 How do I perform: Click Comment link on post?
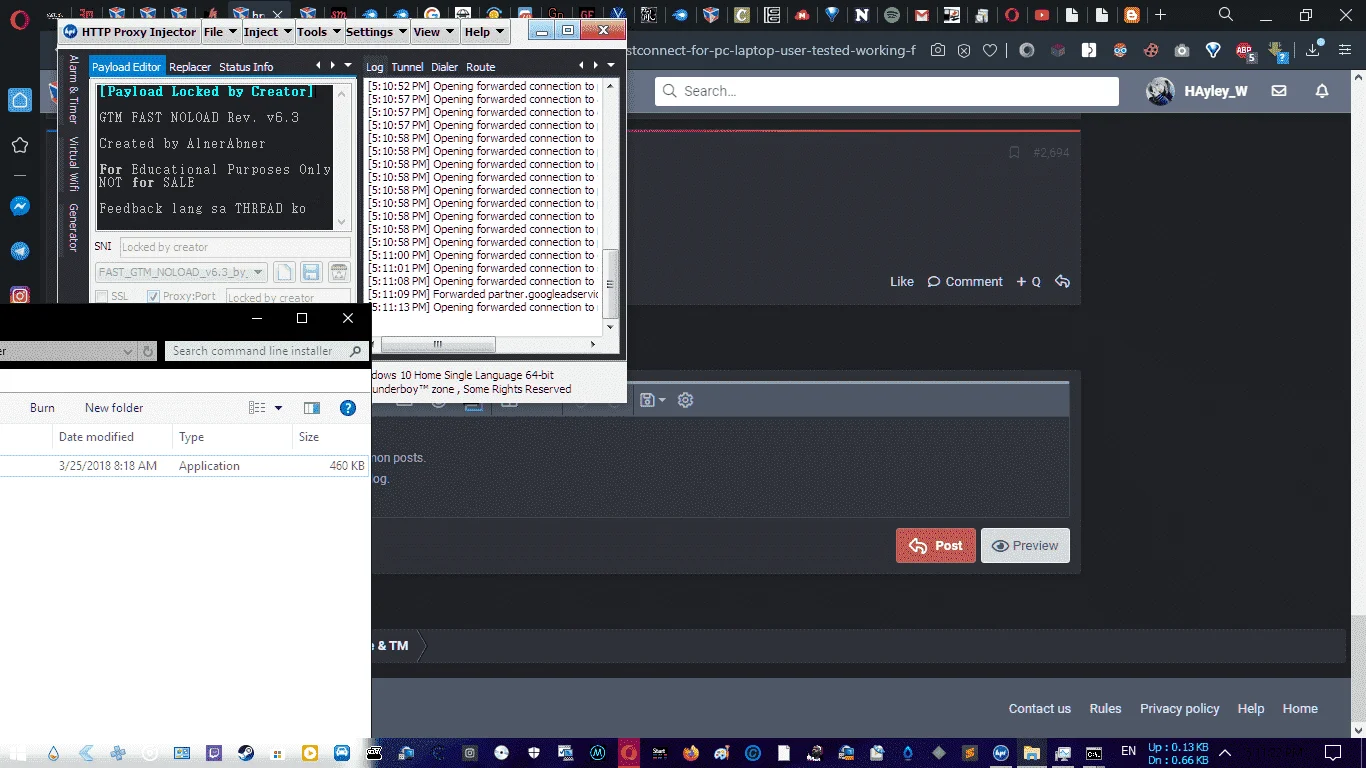pos(965,282)
